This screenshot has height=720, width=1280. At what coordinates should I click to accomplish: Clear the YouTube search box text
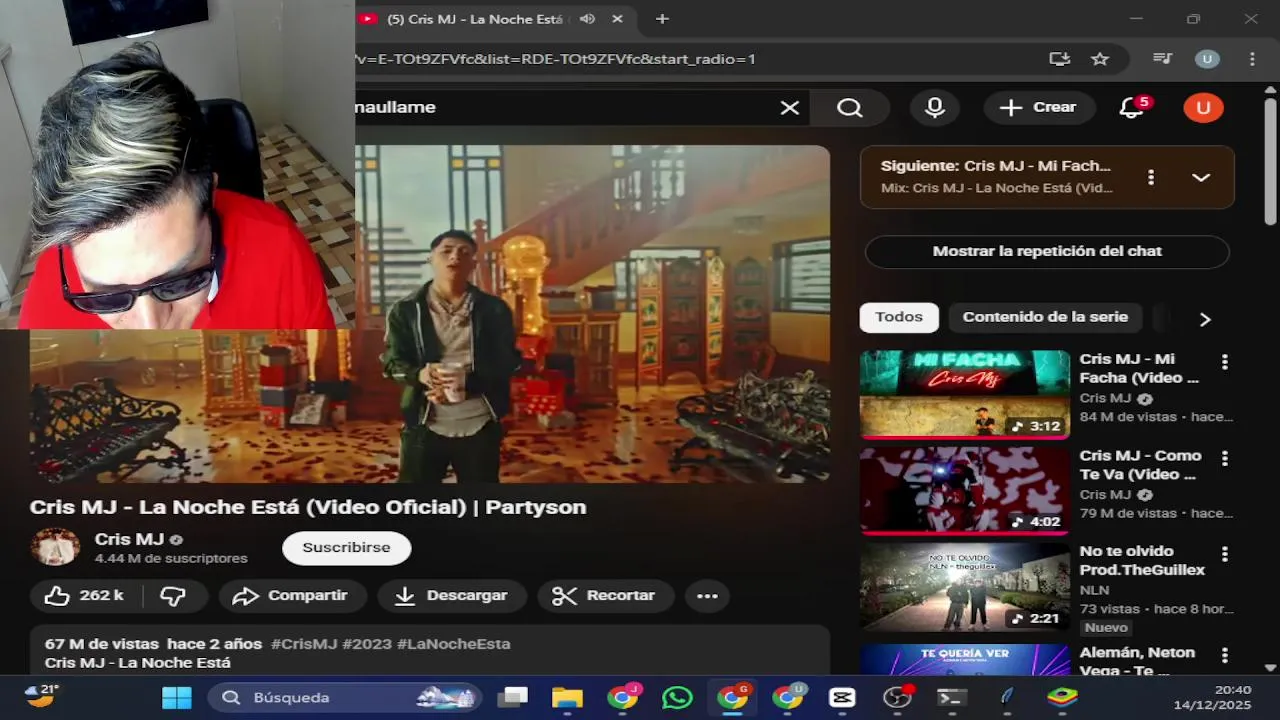tap(790, 107)
